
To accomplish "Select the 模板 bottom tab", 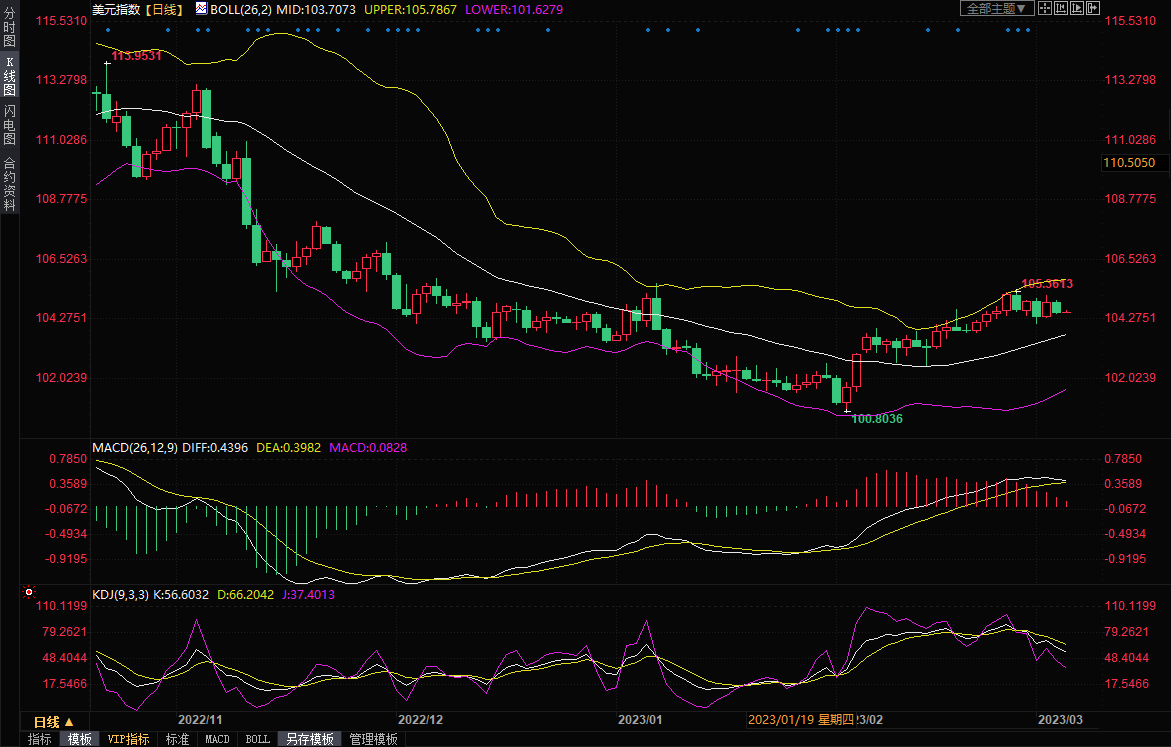I will (x=80, y=739).
